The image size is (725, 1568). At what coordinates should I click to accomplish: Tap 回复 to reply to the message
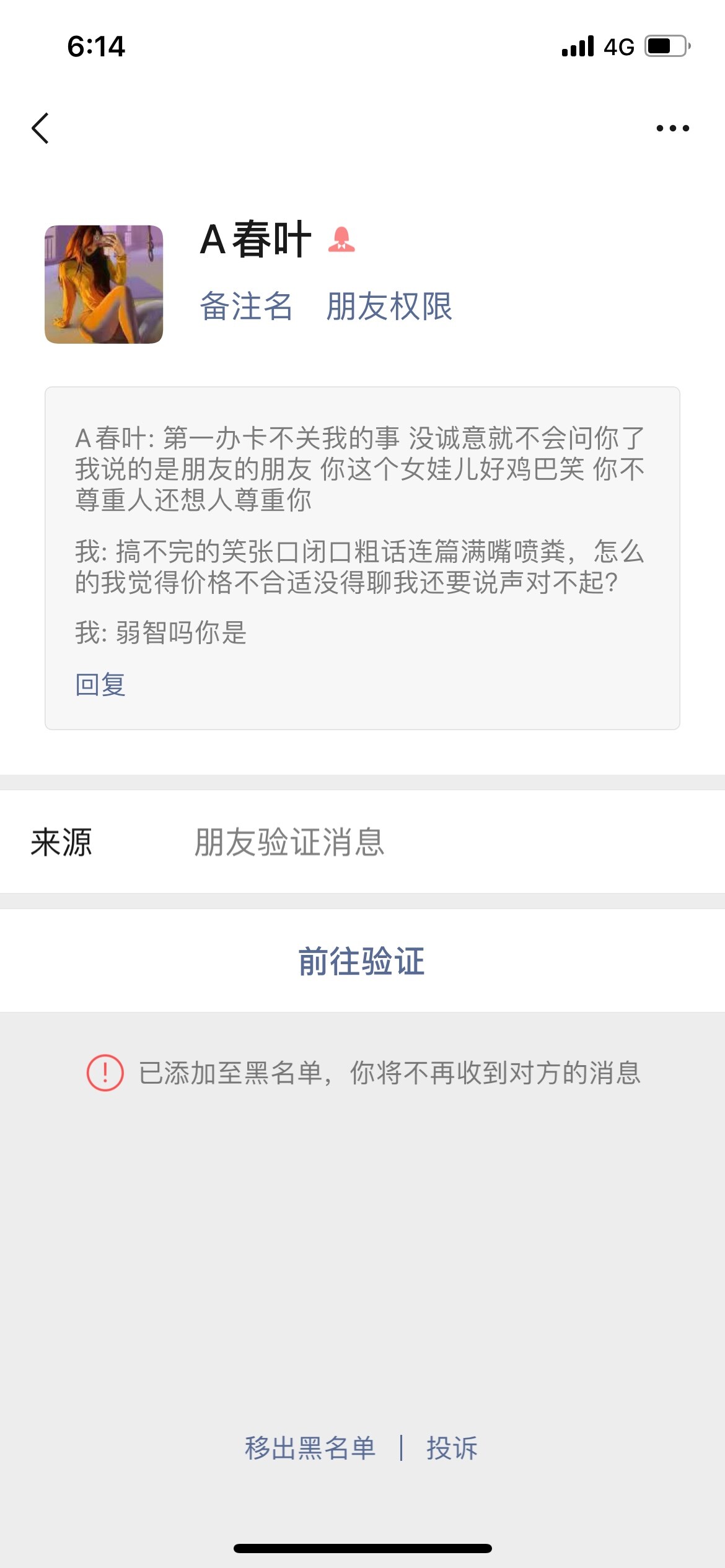(100, 684)
